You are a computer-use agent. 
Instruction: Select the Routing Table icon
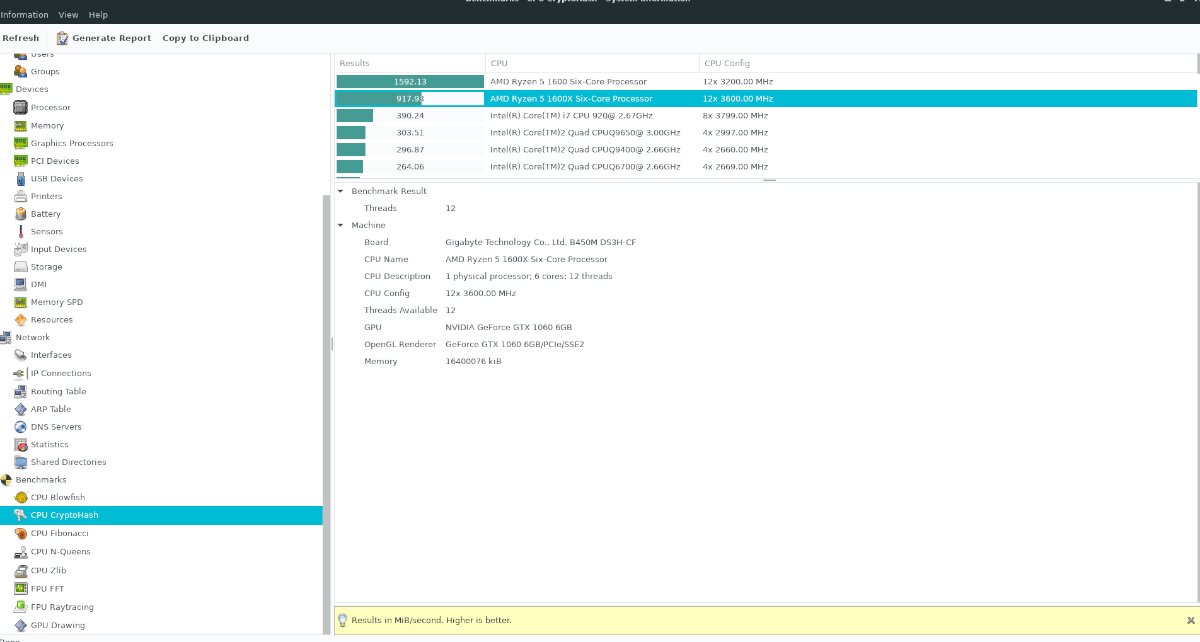coord(21,391)
